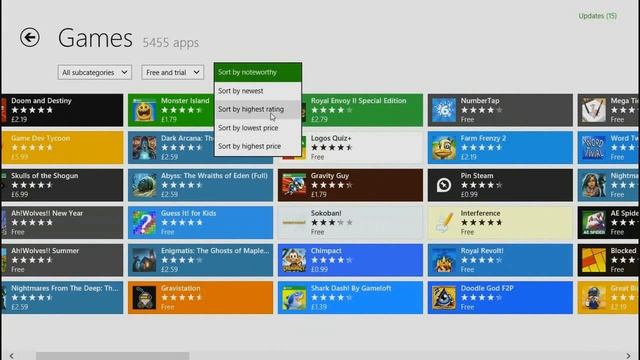Click the Interference game title
This screenshot has height=360, width=640.
pos(480,213)
